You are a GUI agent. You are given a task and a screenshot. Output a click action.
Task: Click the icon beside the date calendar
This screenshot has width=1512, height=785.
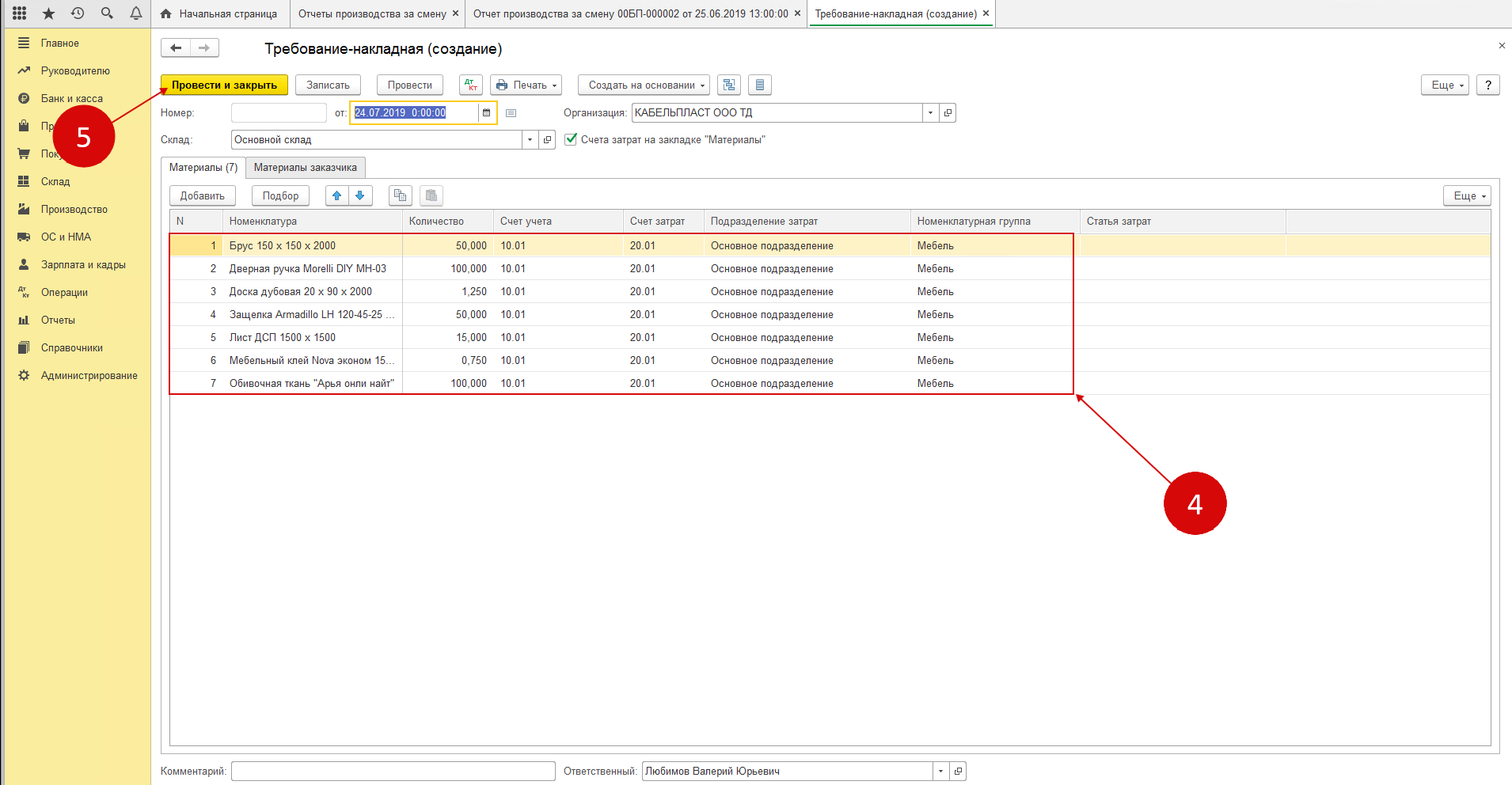coord(511,113)
